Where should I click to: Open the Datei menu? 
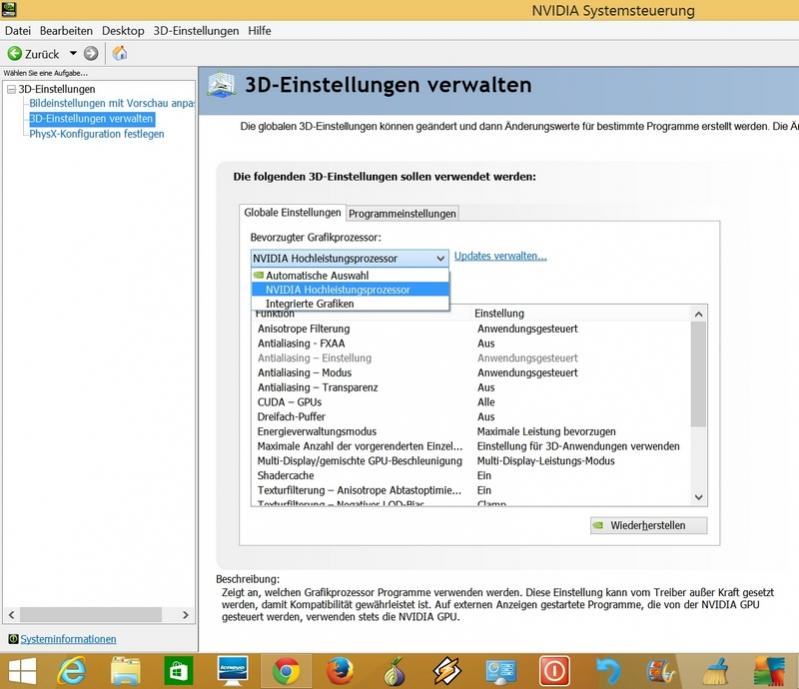click(18, 31)
